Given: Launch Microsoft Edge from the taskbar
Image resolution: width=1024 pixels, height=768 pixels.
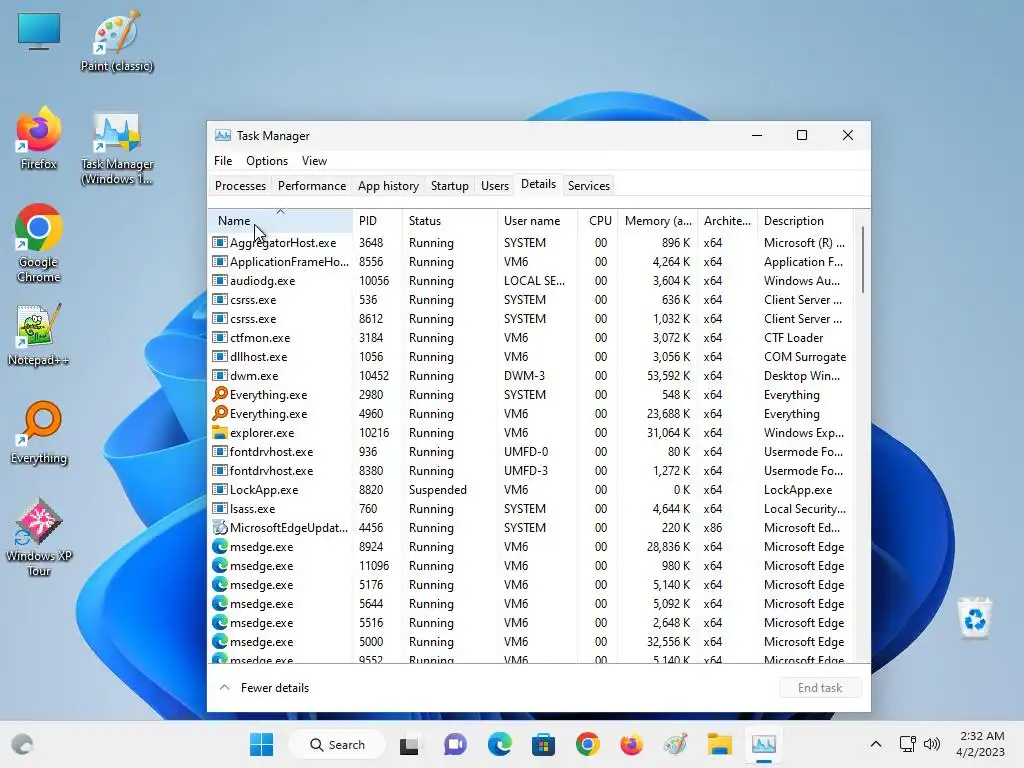Looking at the screenshot, I should 500,744.
